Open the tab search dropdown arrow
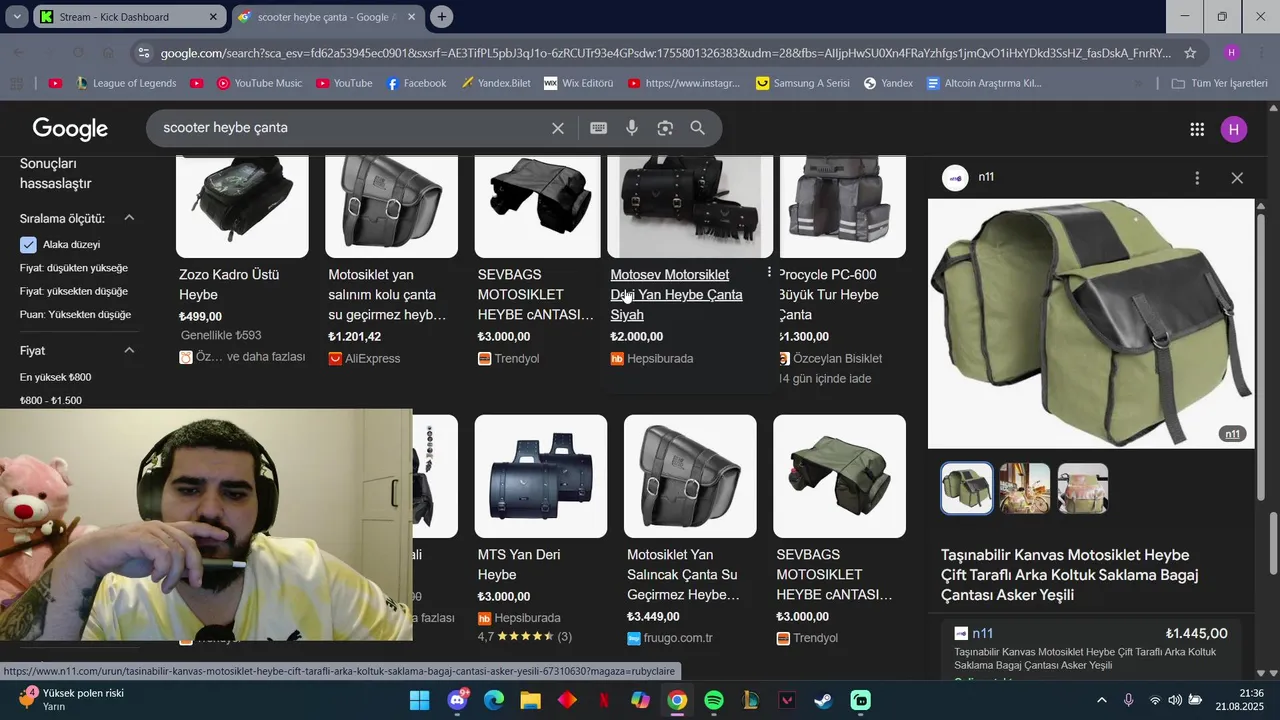Viewport: 1280px width, 720px height. pos(17,17)
